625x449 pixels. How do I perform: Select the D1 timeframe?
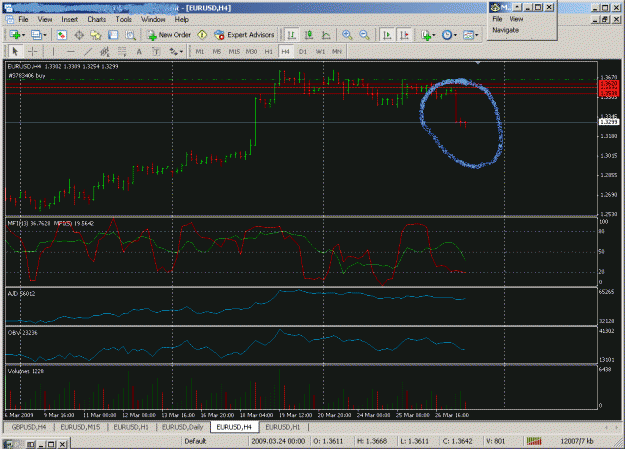point(303,51)
